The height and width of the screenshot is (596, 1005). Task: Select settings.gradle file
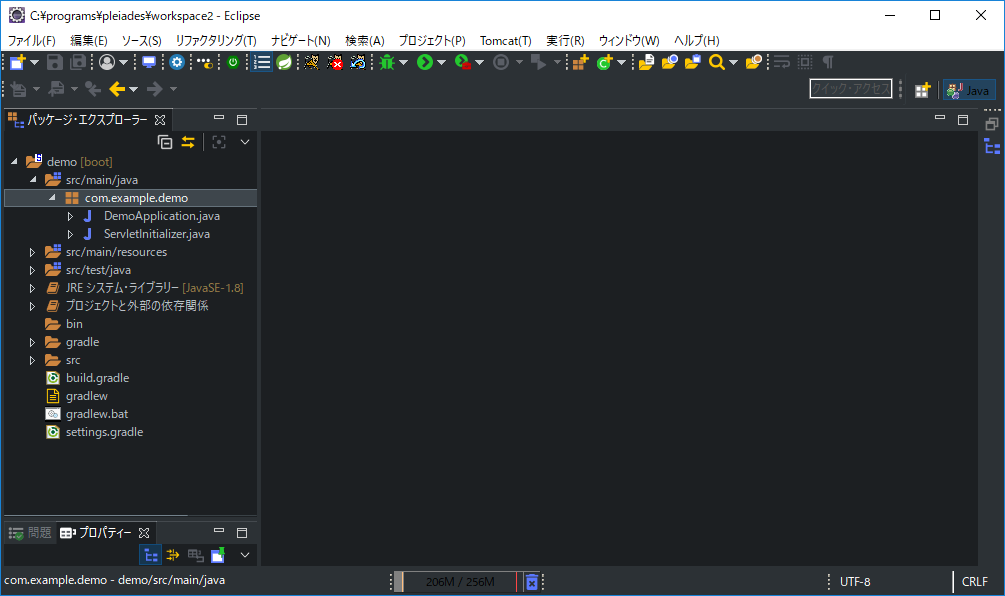104,432
